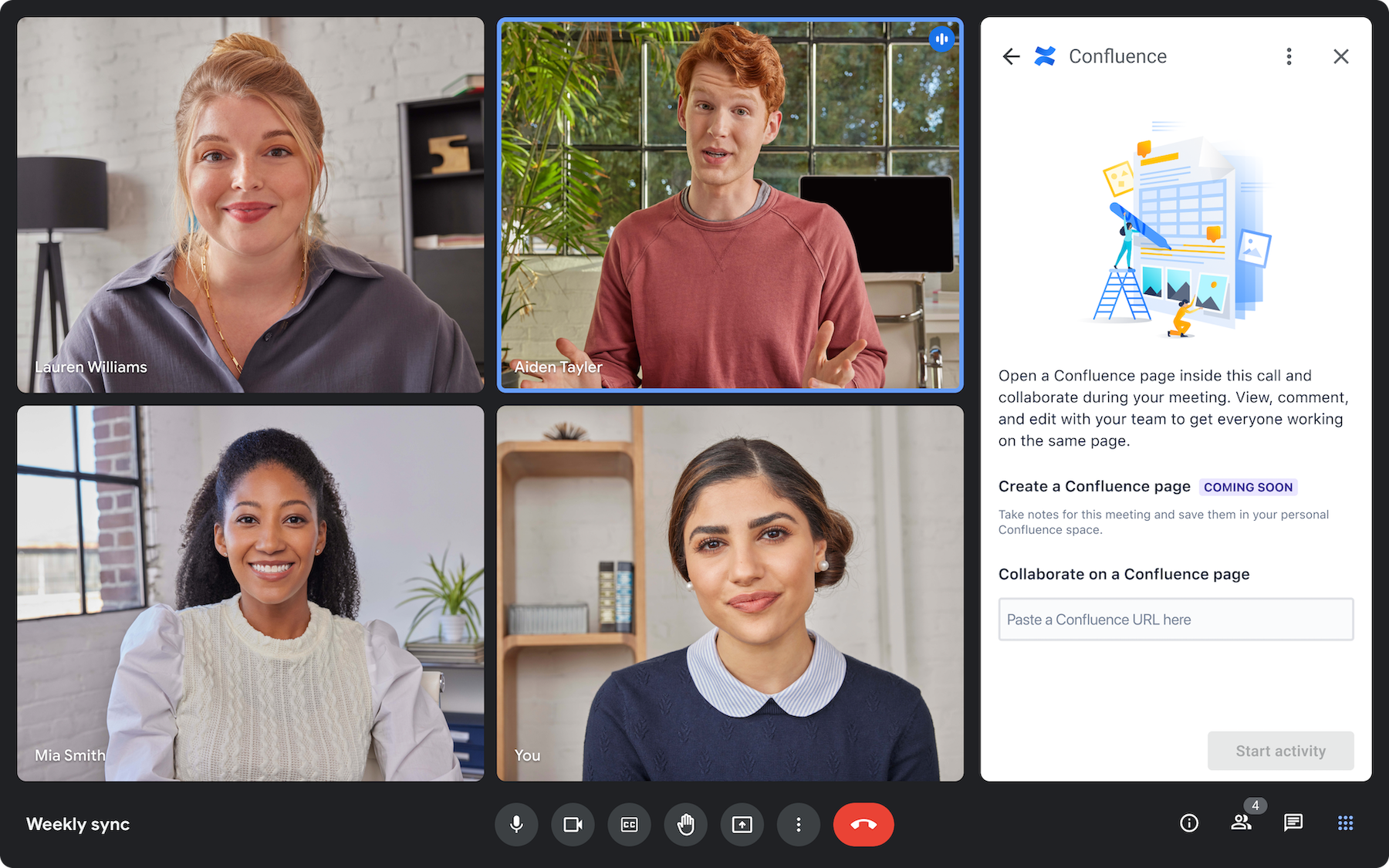The width and height of the screenshot is (1389, 868).
Task: Click the Start activity button
Action: pos(1281,751)
